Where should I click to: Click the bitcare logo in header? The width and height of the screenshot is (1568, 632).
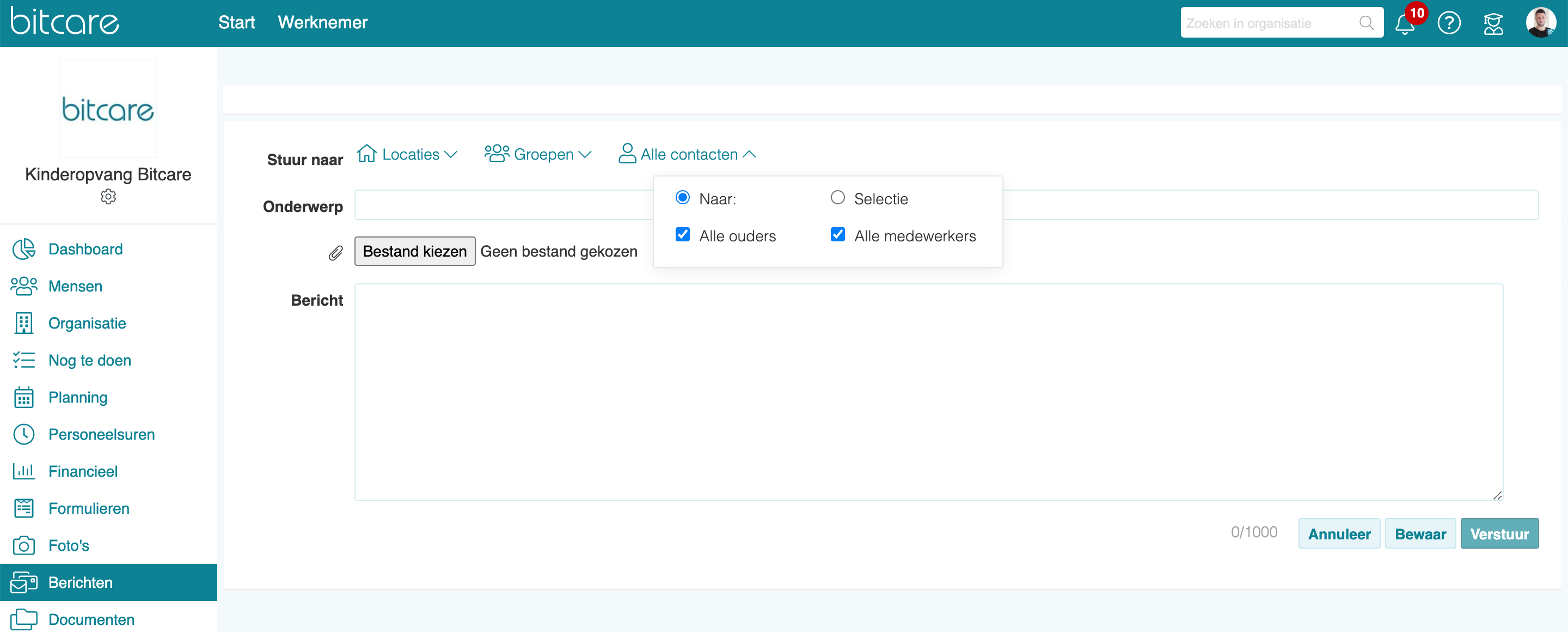pyautogui.click(x=65, y=21)
